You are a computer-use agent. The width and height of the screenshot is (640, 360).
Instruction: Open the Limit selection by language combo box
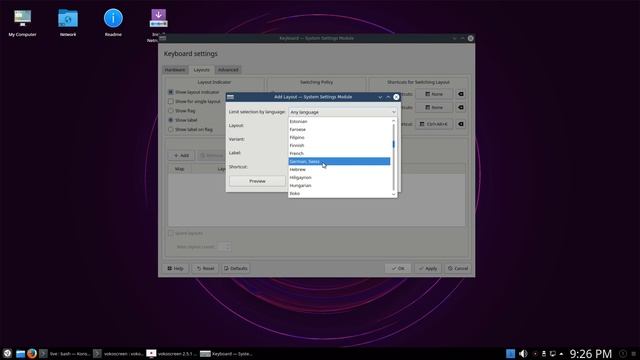tap(343, 112)
